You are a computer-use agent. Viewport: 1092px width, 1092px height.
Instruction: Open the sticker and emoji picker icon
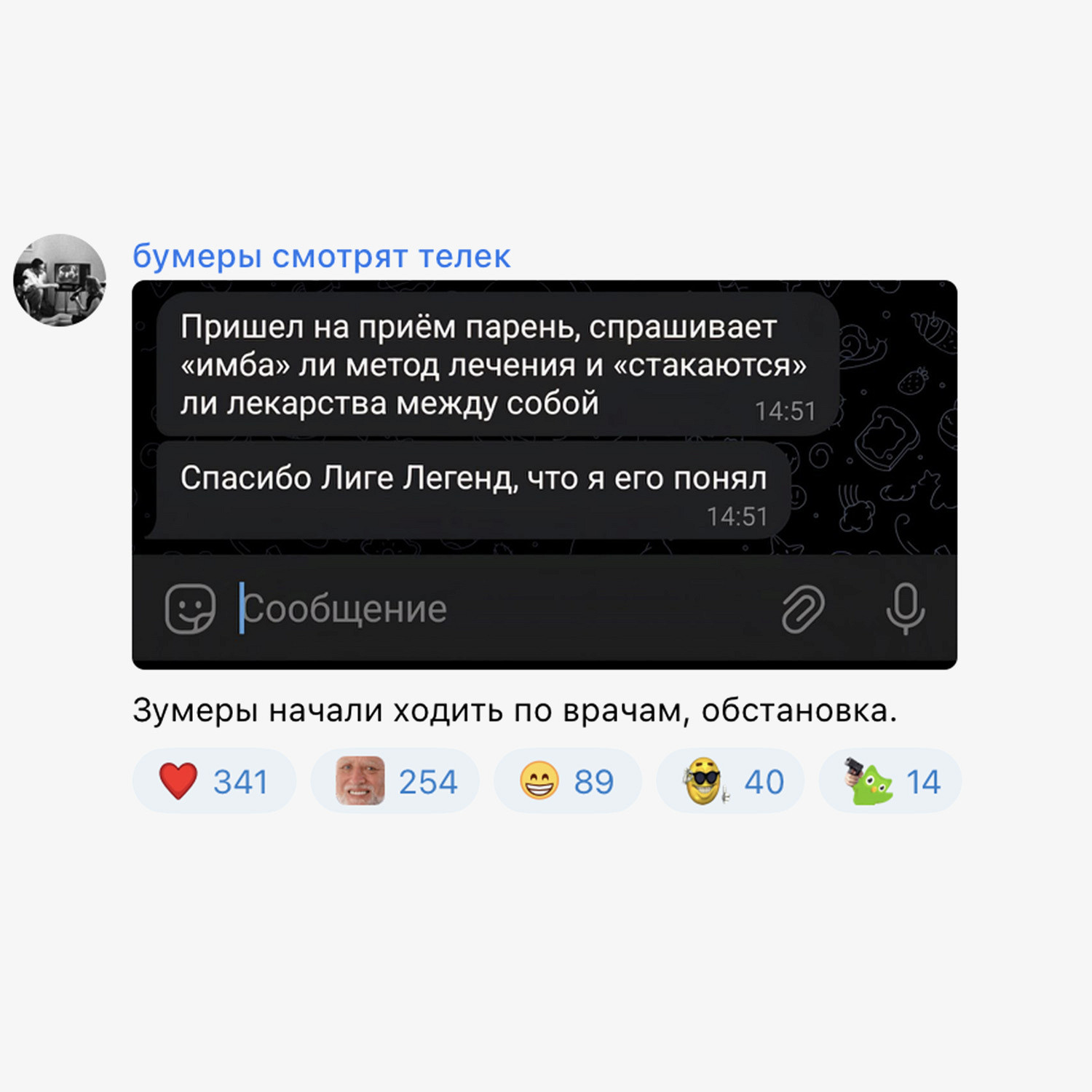coord(190,609)
